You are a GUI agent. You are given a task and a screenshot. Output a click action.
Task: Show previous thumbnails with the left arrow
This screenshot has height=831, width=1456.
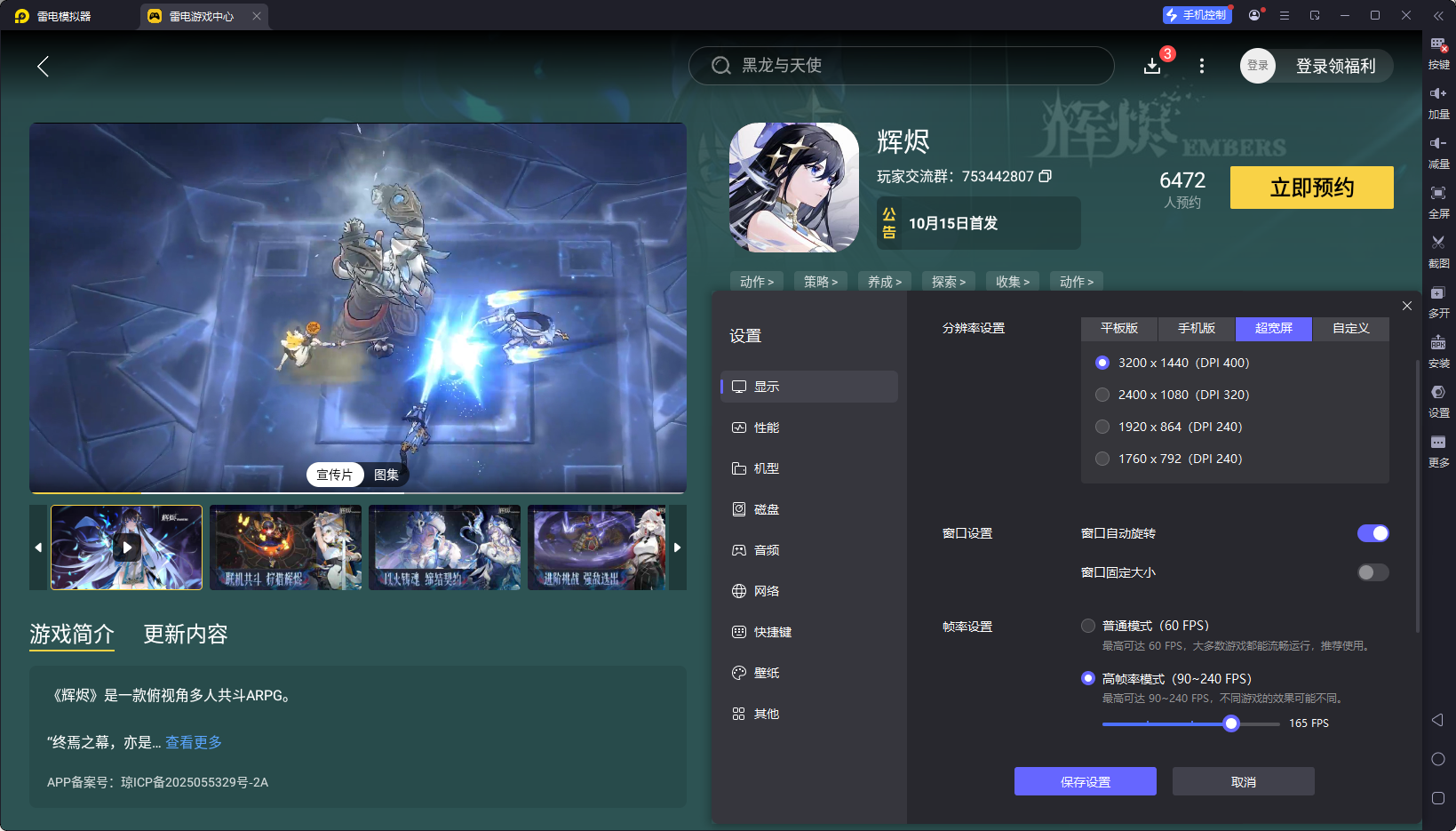pyautogui.click(x=38, y=547)
